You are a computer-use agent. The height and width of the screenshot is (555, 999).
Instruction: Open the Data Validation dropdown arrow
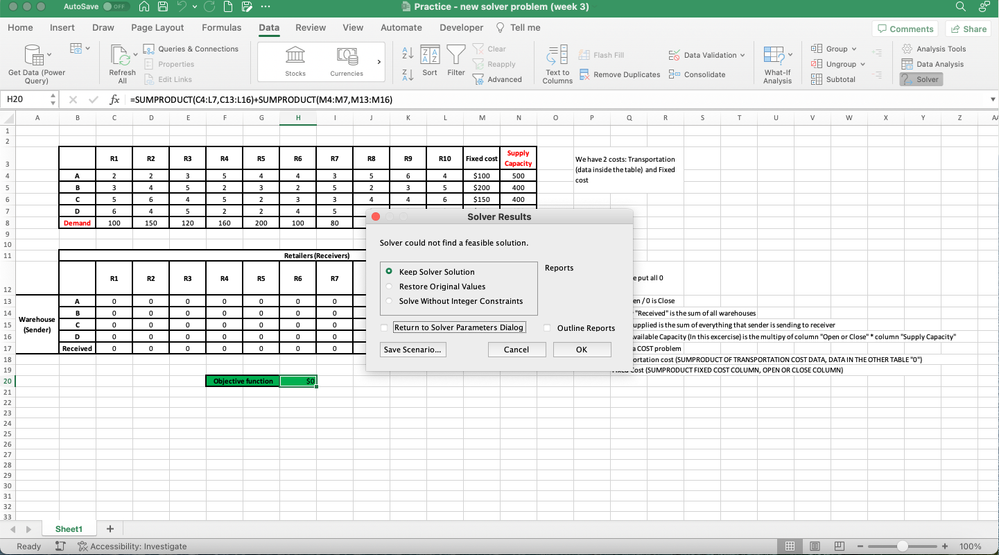[743, 55]
